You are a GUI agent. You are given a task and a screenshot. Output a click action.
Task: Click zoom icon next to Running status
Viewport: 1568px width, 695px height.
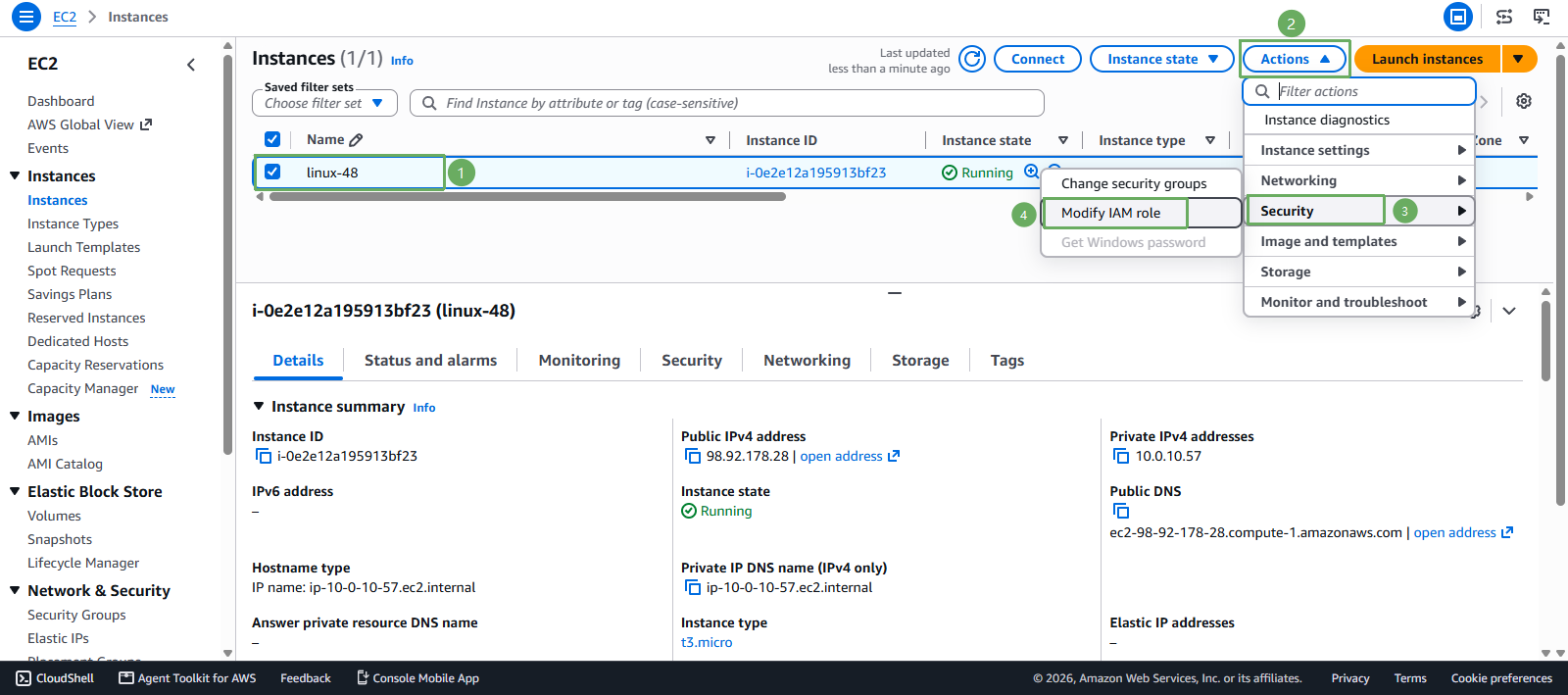click(x=1031, y=172)
